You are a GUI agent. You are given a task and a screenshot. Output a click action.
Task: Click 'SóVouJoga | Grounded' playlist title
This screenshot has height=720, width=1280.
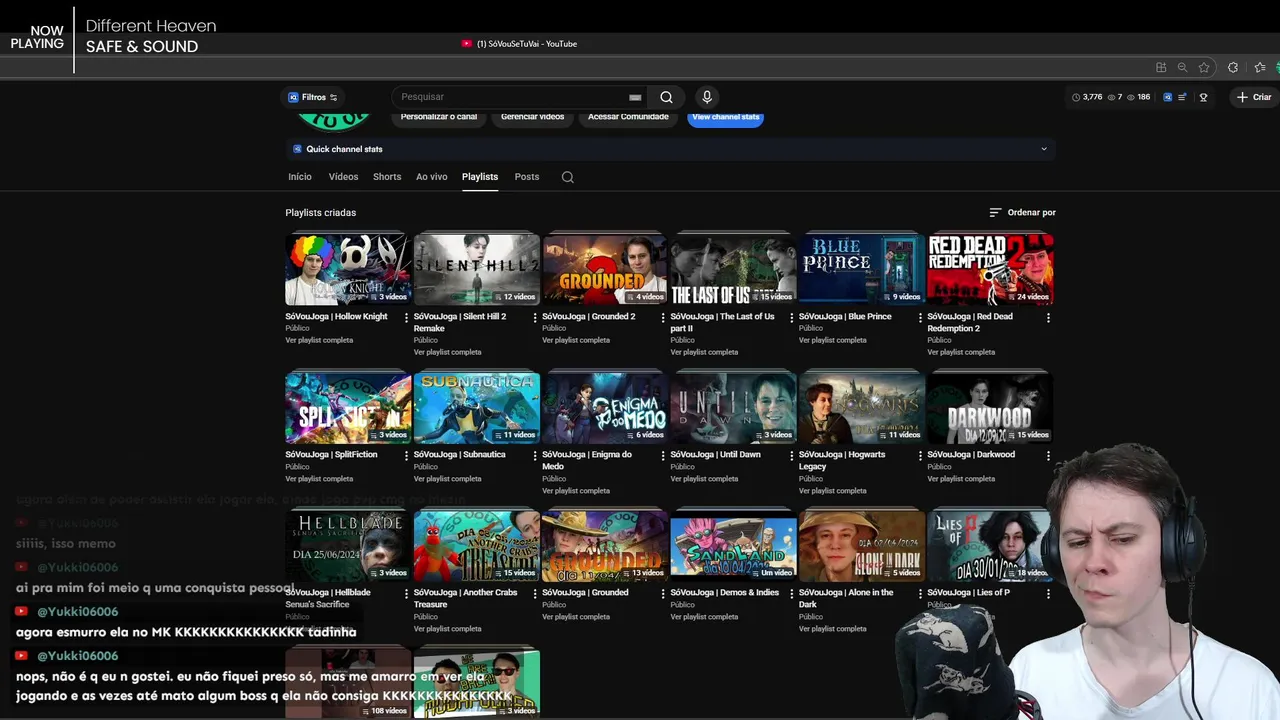pyautogui.click(x=585, y=593)
